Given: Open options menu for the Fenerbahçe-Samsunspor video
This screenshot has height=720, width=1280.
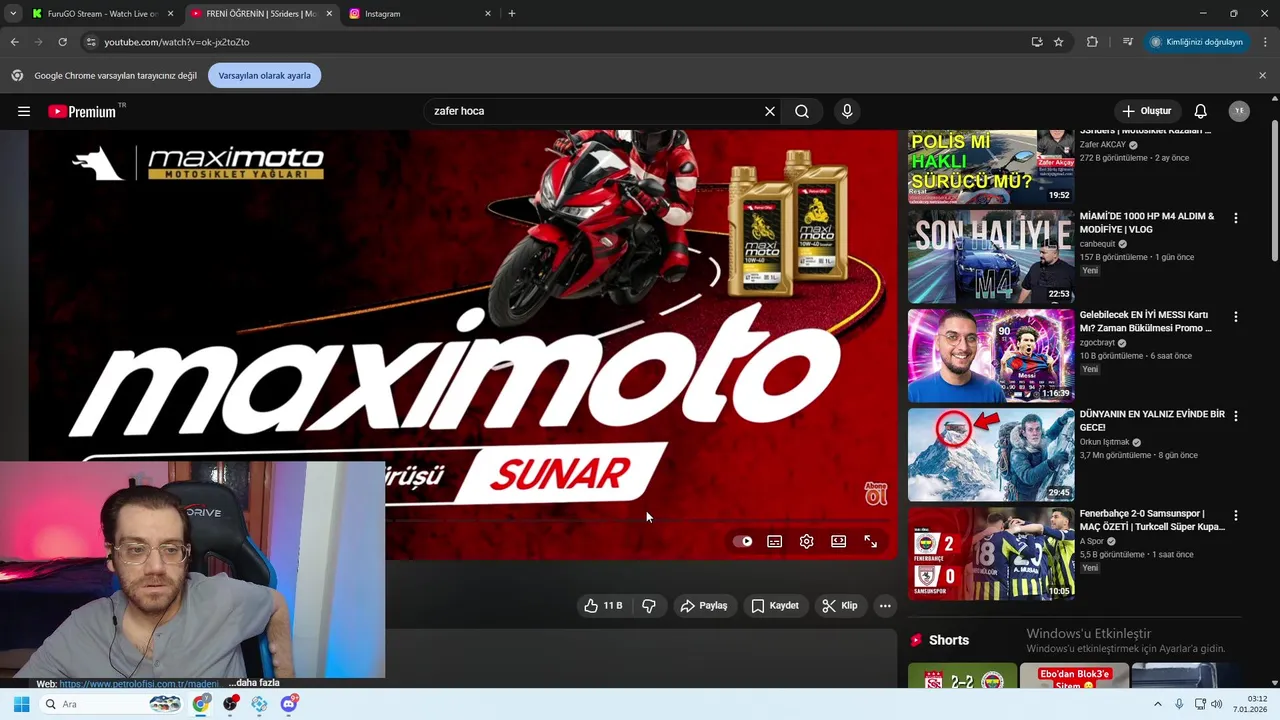Looking at the screenshot, I should coord(1236,516).
